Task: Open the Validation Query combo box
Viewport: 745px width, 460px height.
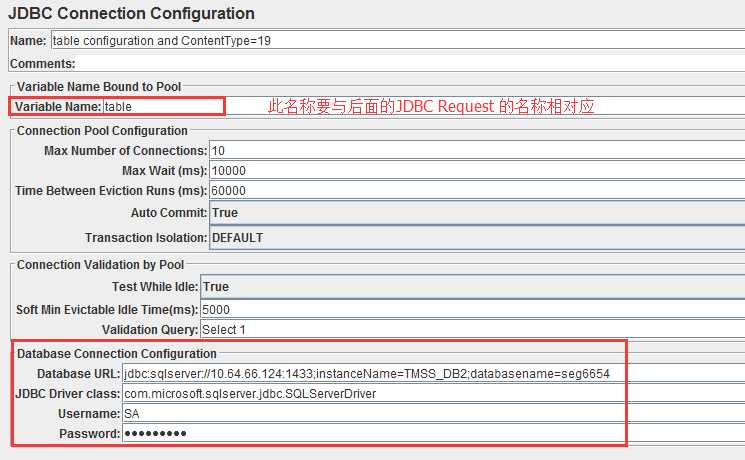Action: coord(473,329)
